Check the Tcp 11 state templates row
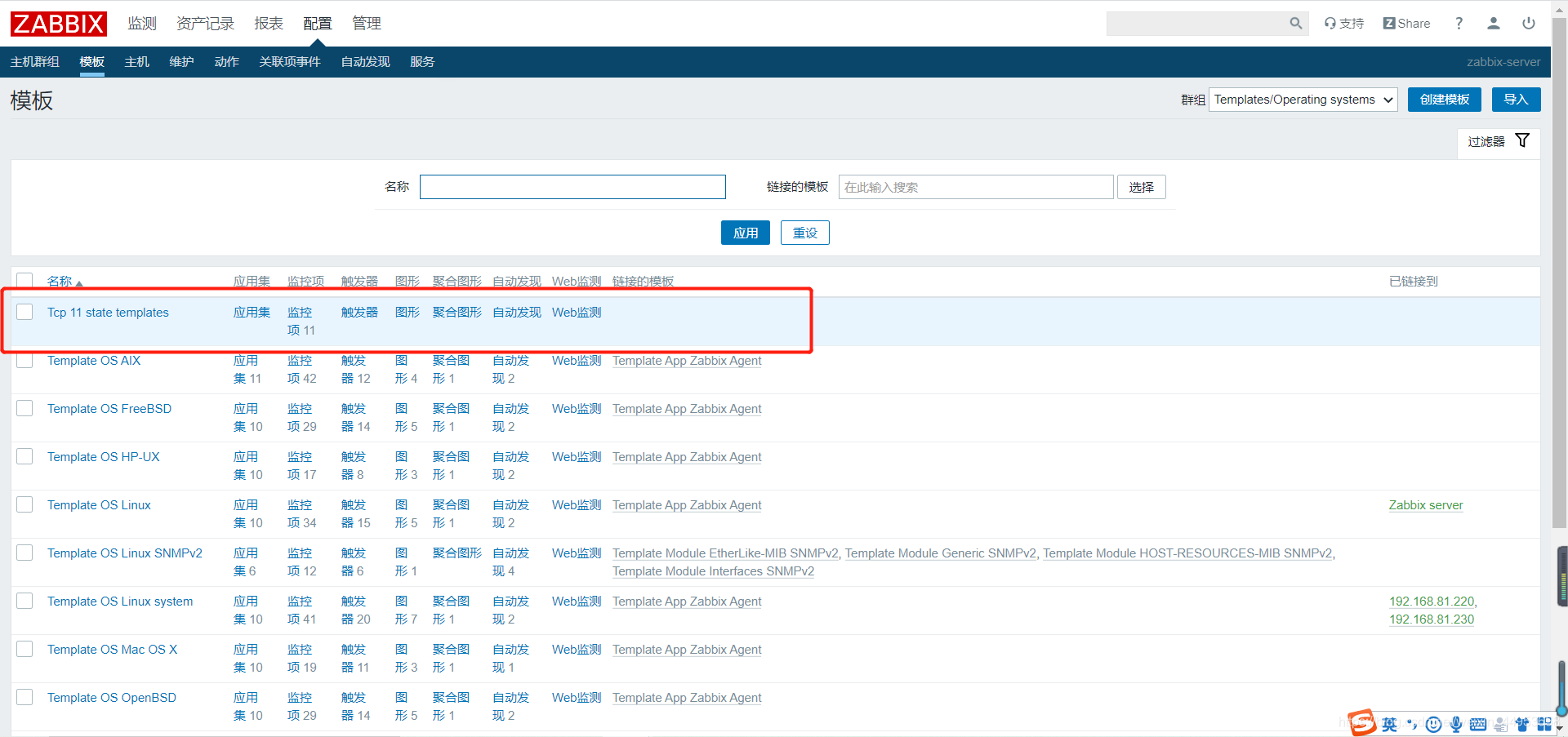Screen dimensions: 1568x737 (24, 312)
